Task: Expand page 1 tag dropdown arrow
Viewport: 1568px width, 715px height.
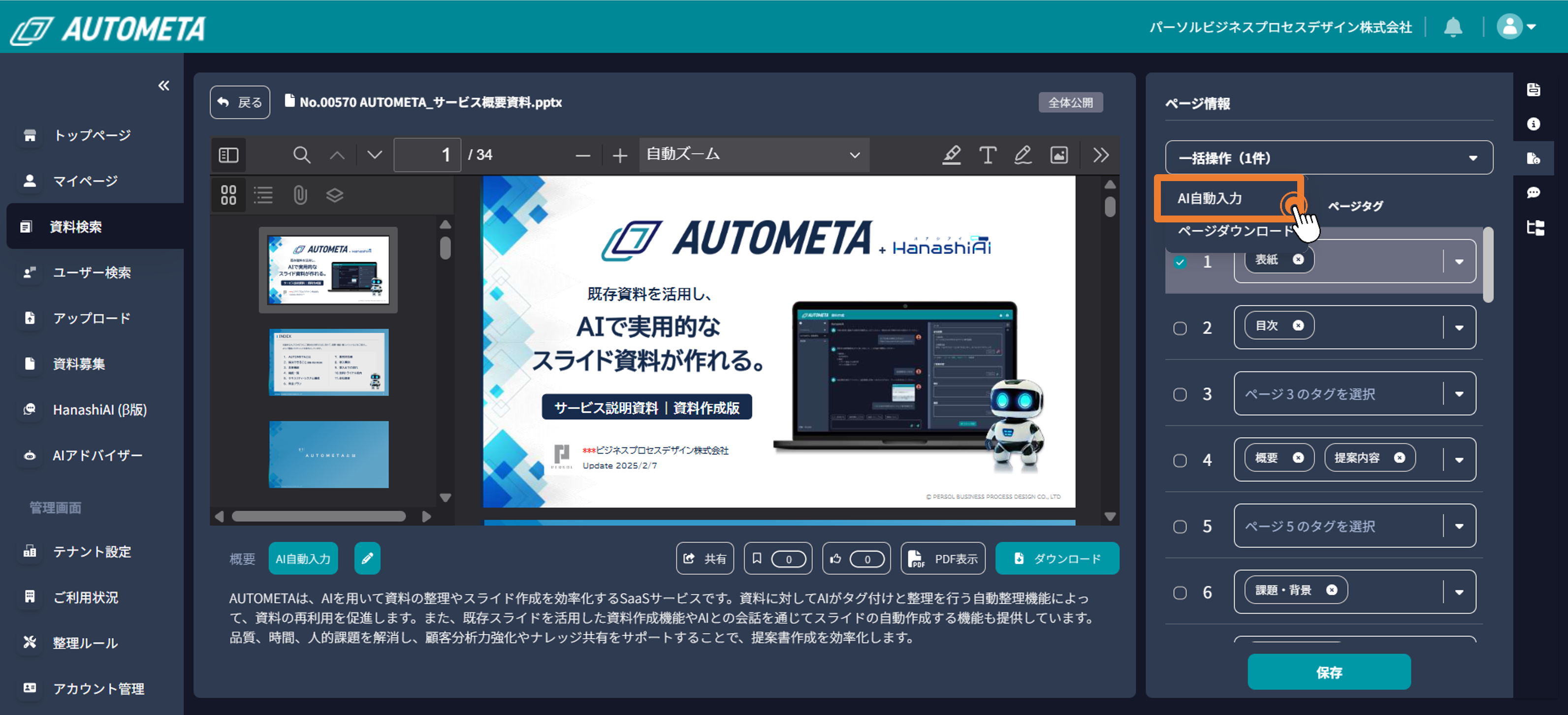Action: (x=1459, y=262)
